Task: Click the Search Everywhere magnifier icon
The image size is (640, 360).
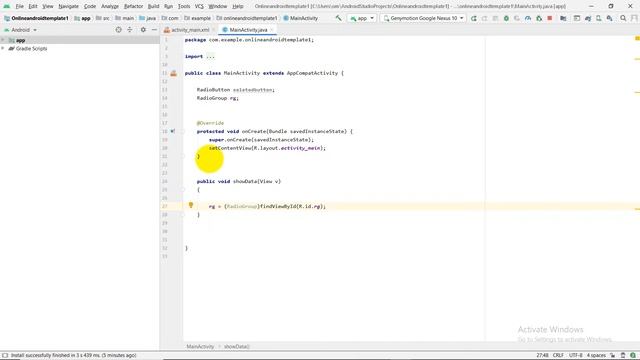Action: 623,18
